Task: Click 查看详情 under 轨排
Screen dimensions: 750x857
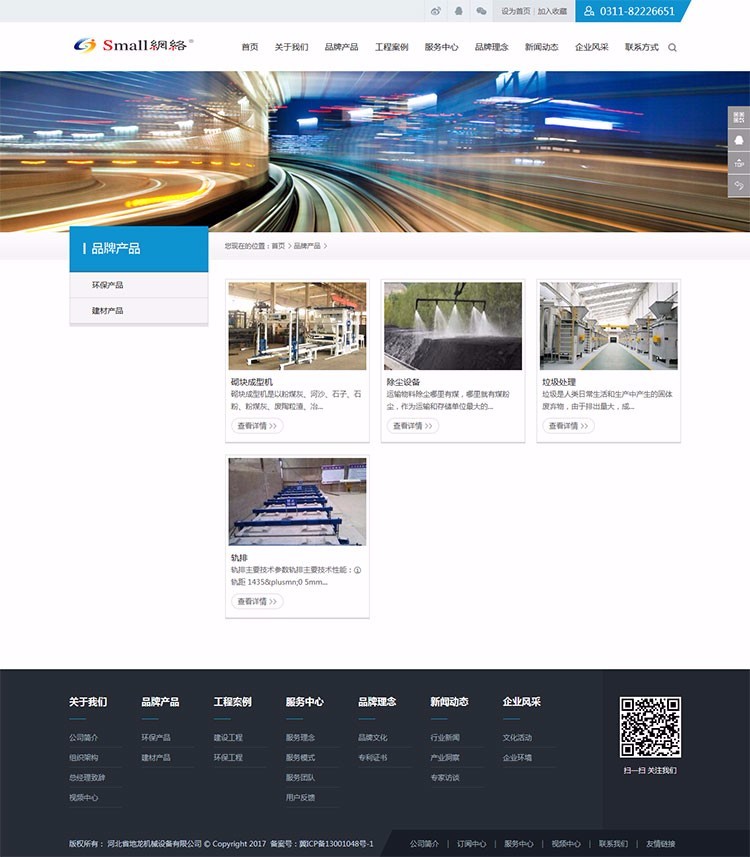Action: coord(257,601)
